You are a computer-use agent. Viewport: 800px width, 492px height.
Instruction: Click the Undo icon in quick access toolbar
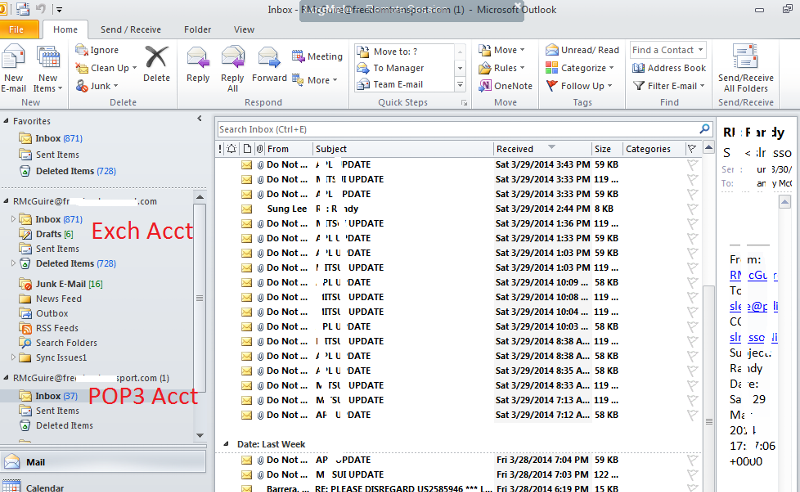click(x=40, y=9)
